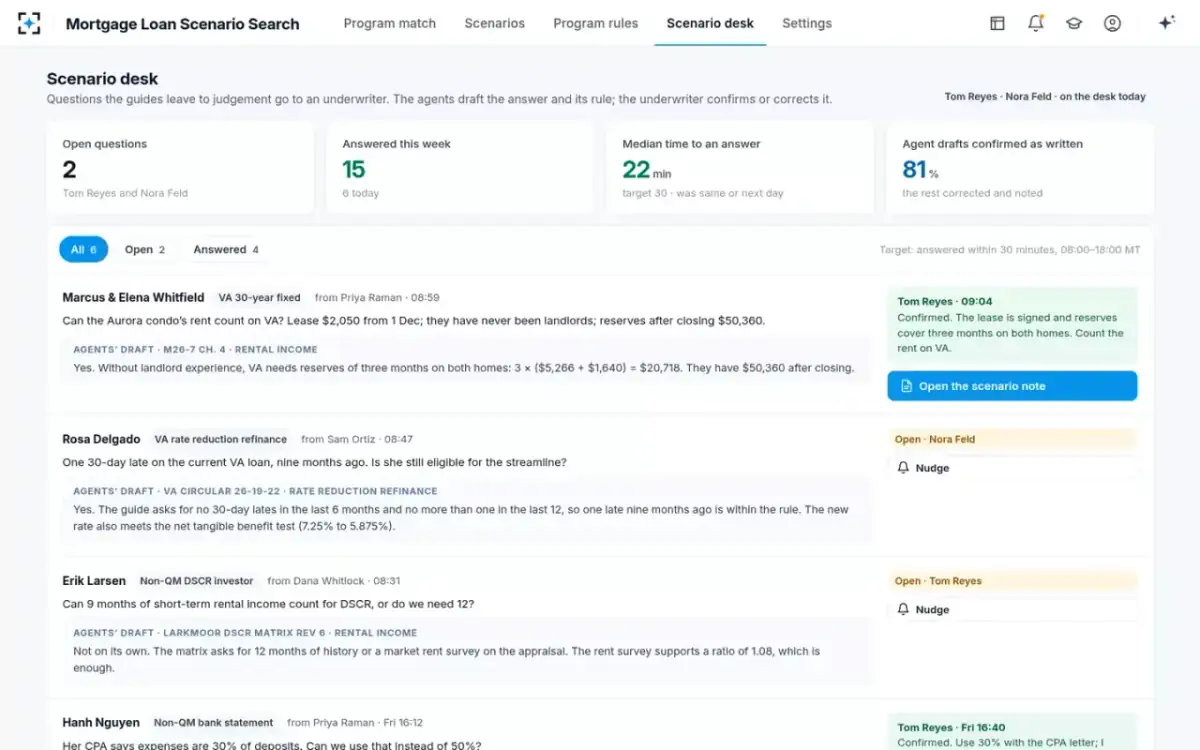The height and width of the screenshot is (750, 1200).
Task: Select the Scenario desk tab
Action: pos(710,23)
